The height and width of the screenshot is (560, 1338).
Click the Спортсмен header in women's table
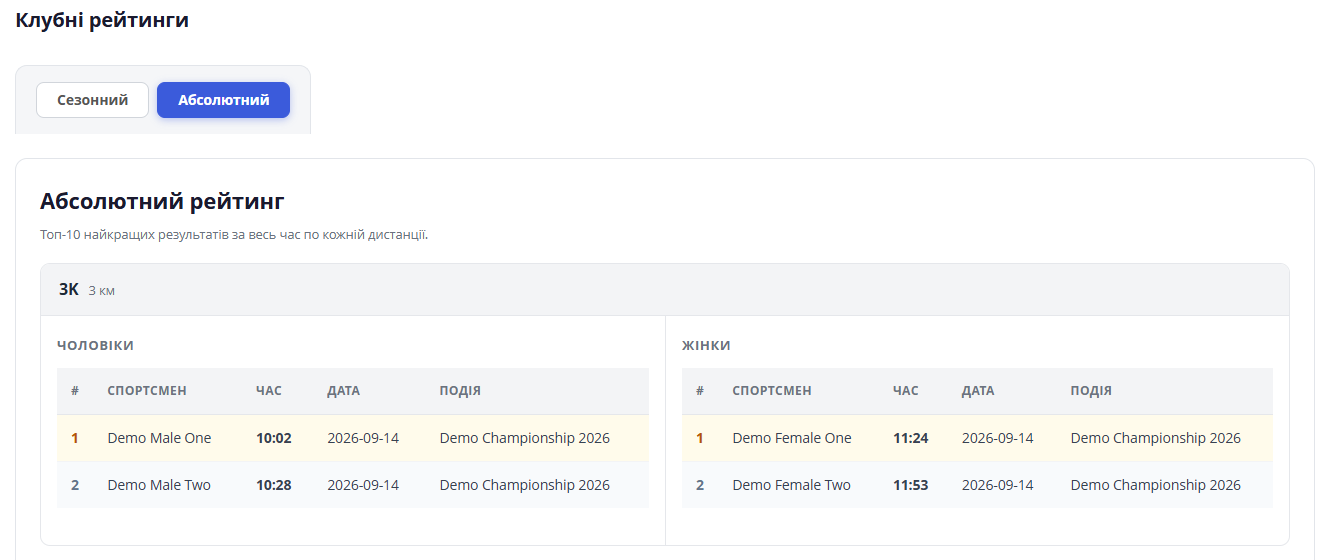point(772,391)
